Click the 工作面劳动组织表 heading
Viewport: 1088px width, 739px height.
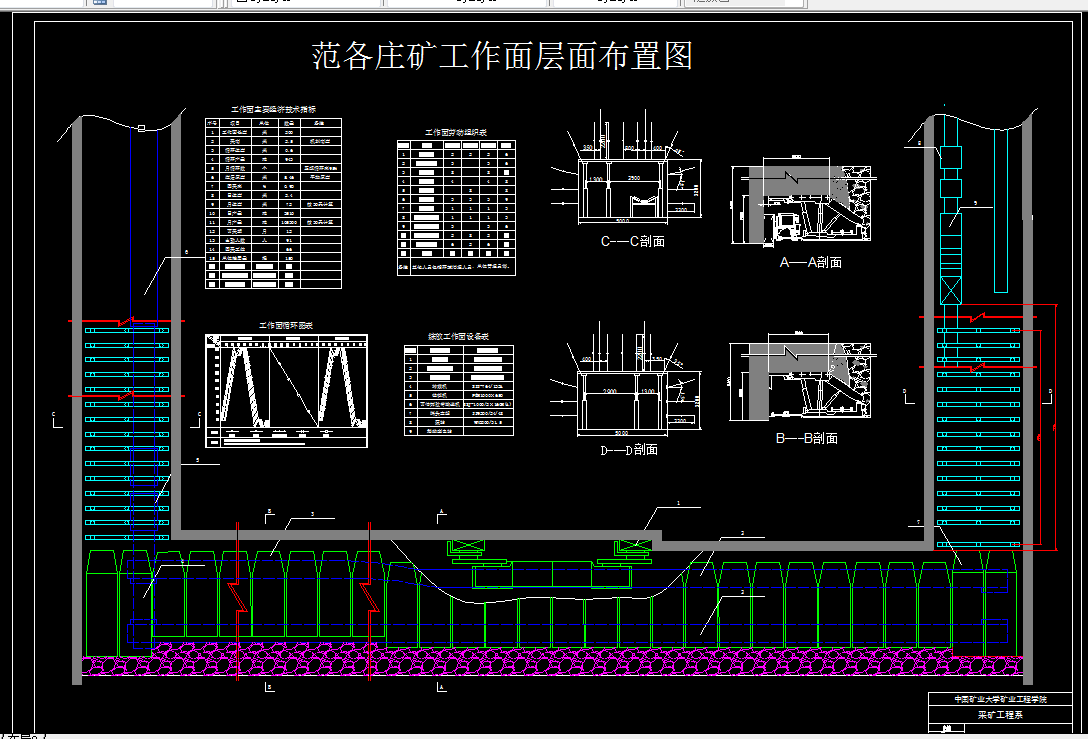pyautogui.click(x=456, y=133)
